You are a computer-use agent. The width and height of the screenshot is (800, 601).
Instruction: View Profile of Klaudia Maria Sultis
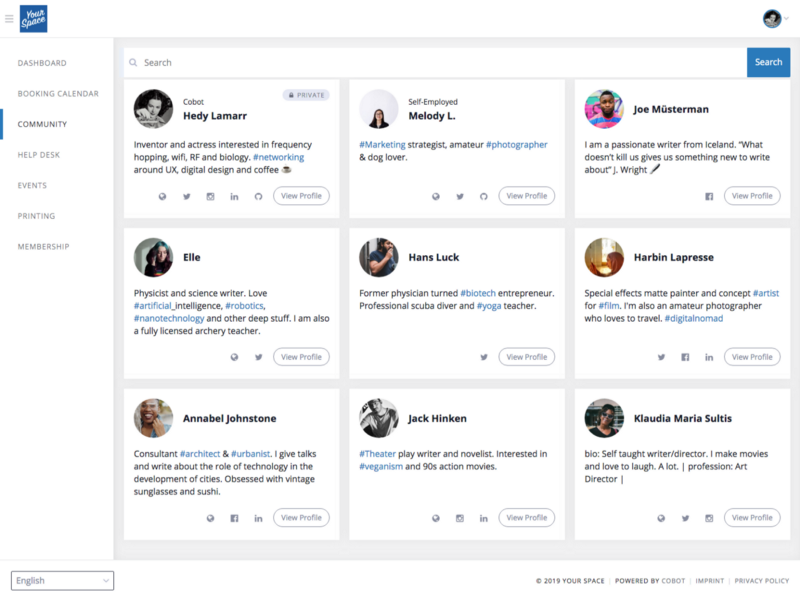[752, 518]
